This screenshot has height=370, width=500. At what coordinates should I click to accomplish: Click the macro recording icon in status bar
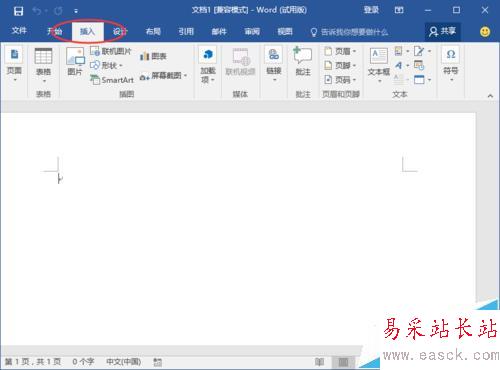(x=158, y=362)
